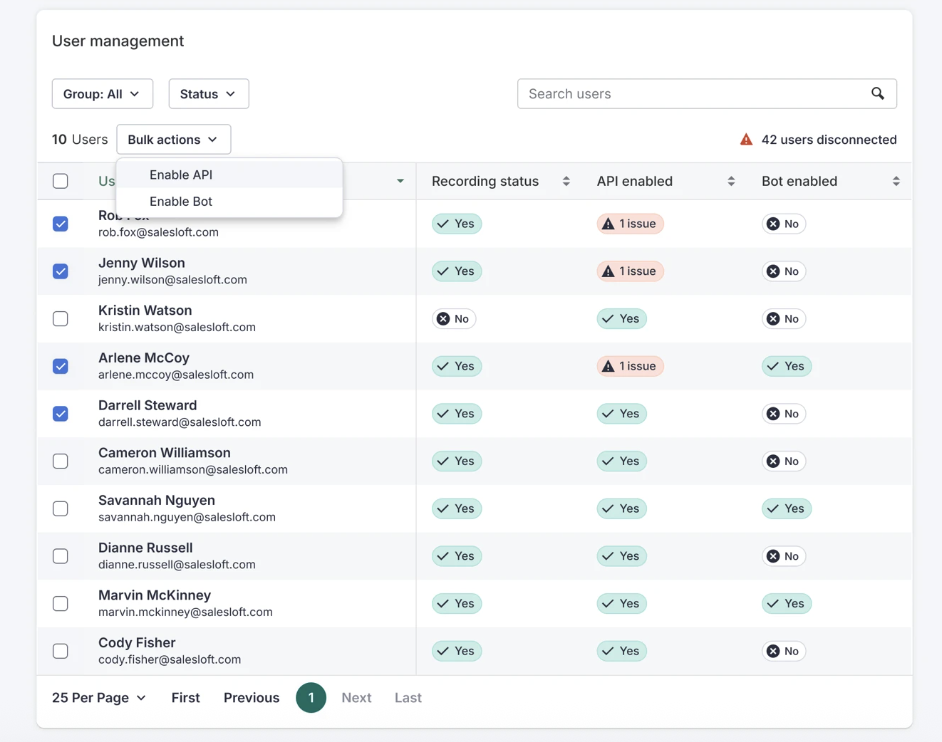Click Darrell Steward's Bot enabled No badge
This screenshot has height=742, width=942.
pyautogui.click(x=783, y=413)
